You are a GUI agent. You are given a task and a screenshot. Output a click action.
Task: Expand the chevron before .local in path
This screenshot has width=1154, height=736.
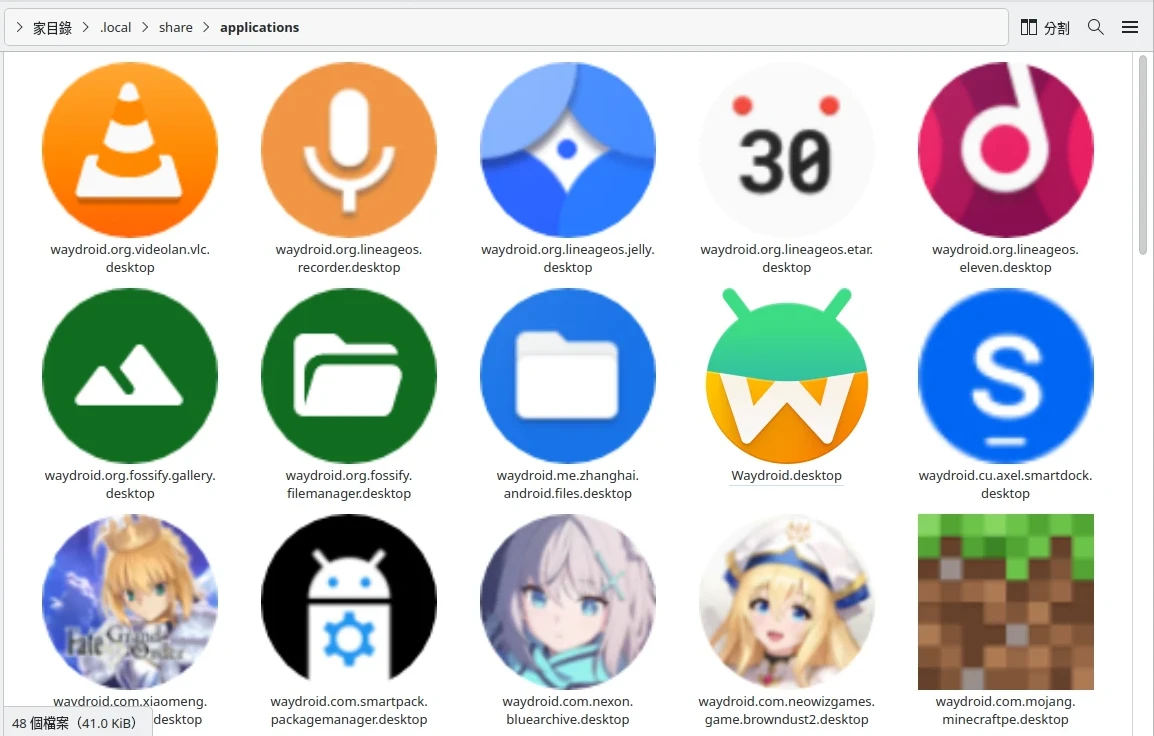[x=86, y=27]
